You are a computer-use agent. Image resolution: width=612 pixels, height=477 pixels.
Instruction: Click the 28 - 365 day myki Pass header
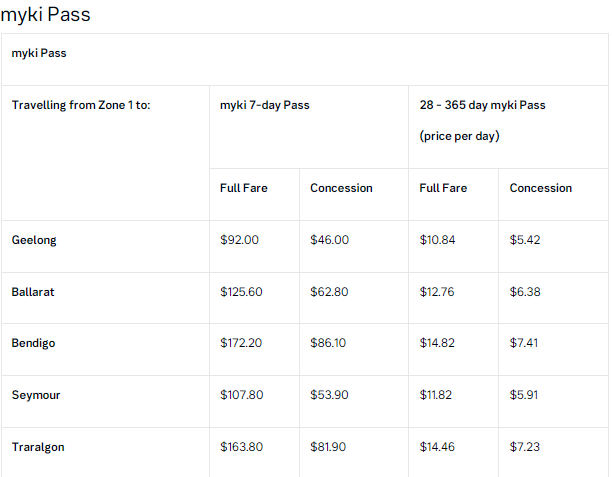tap(482, 105)
